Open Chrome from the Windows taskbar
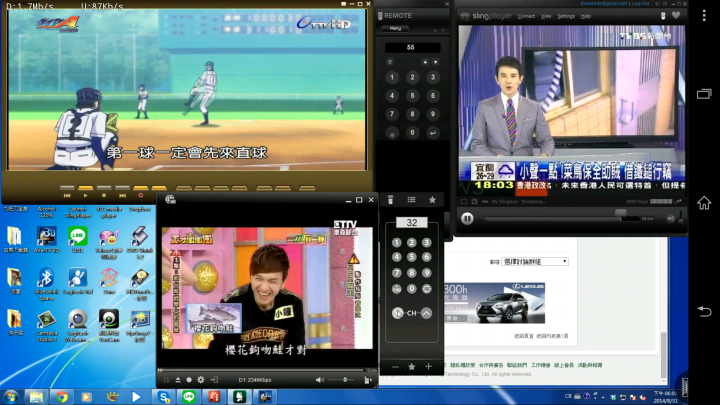The image size is (720, 405). 62,397
